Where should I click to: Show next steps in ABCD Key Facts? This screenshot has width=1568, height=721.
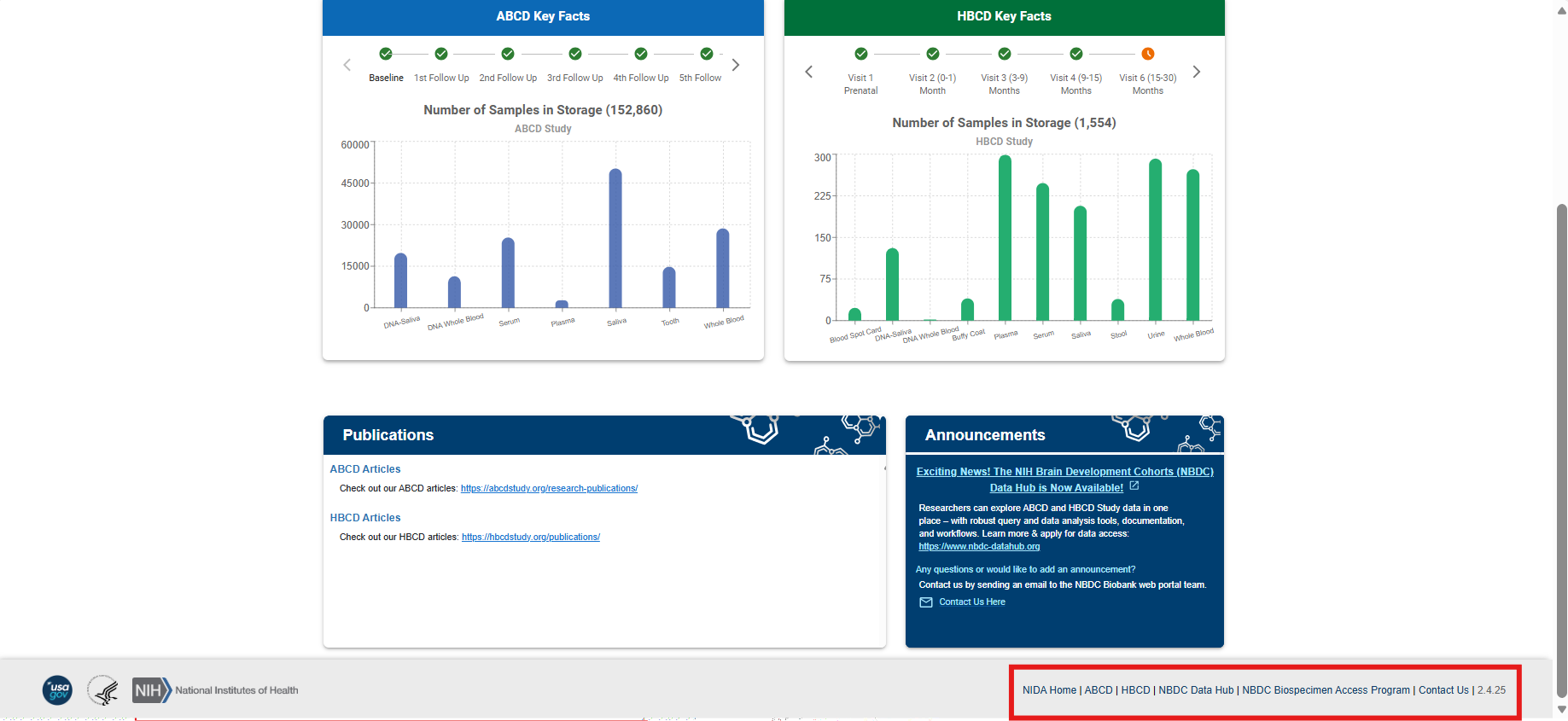pyautogui.click(x=736, y=65)
